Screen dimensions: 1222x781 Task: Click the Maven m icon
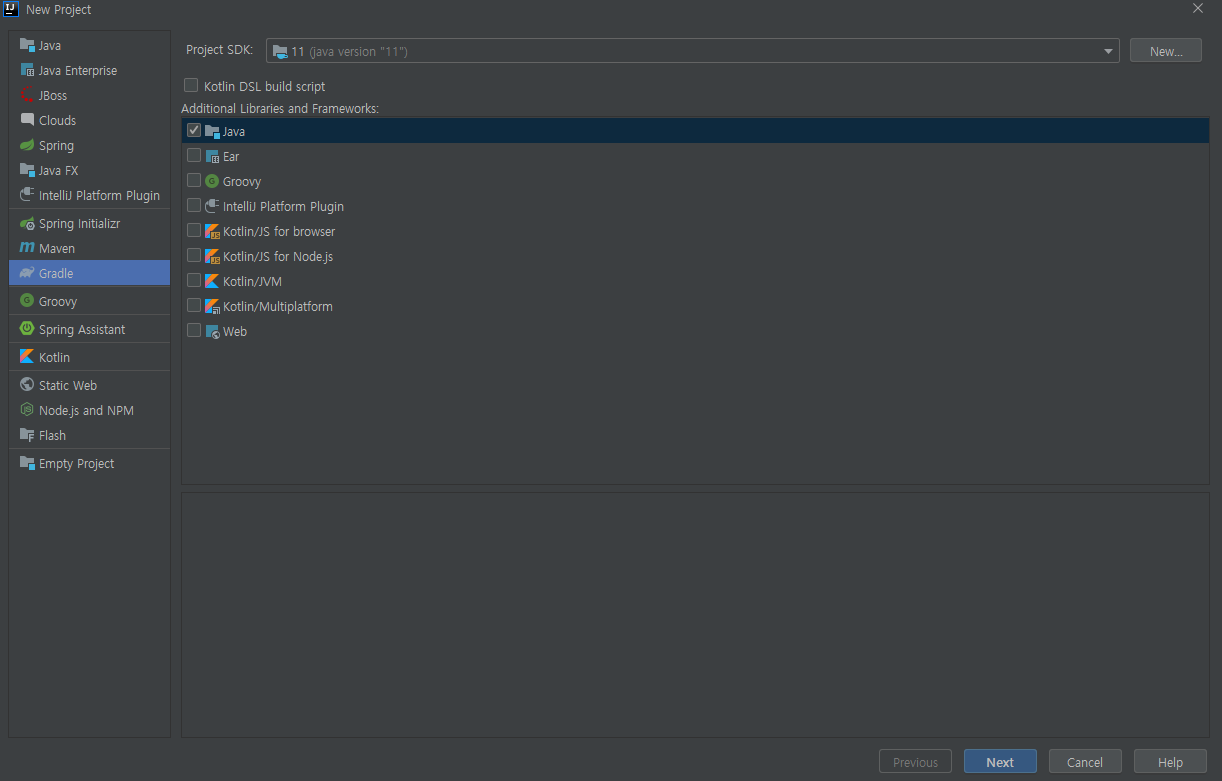(27, 248)
